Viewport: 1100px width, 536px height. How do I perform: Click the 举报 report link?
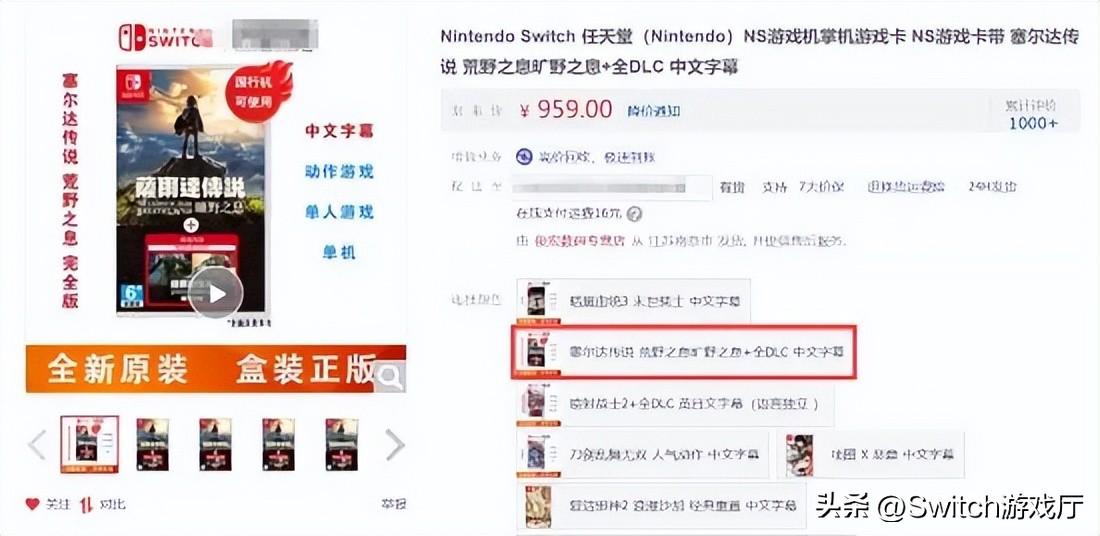click(394, 504)
